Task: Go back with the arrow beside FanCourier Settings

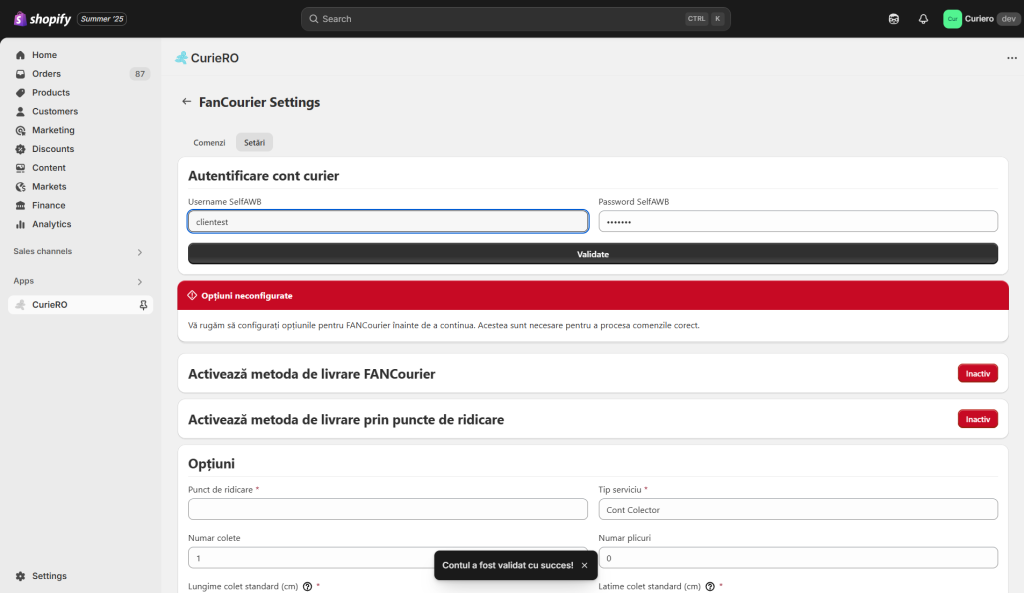Action: (187, 102)
